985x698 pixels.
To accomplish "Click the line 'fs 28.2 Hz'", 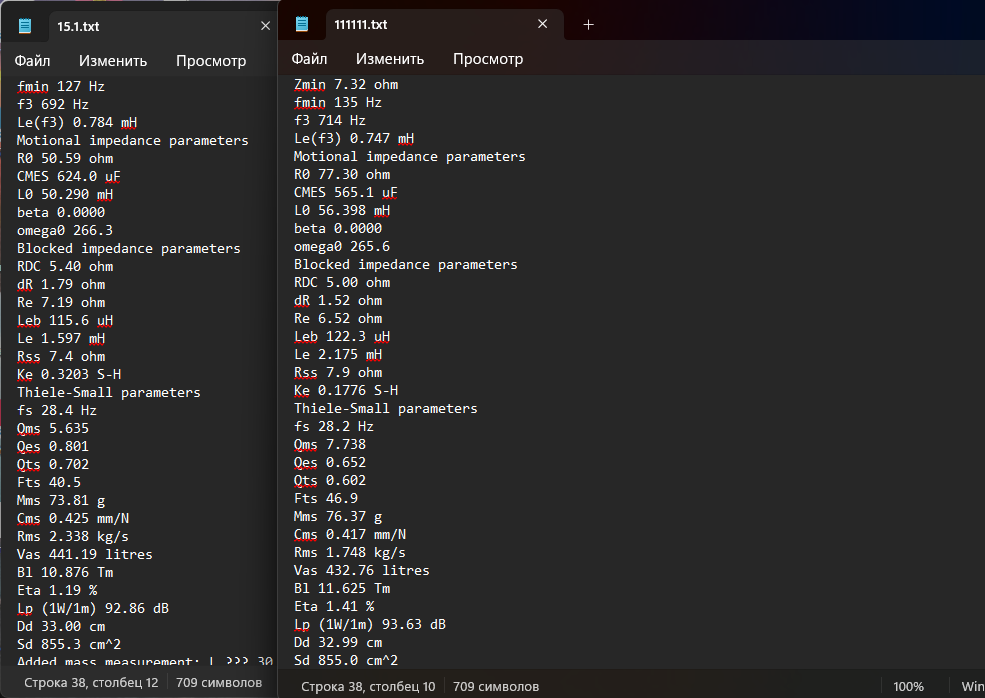I will pyautogui.click(x=334, y=427).
